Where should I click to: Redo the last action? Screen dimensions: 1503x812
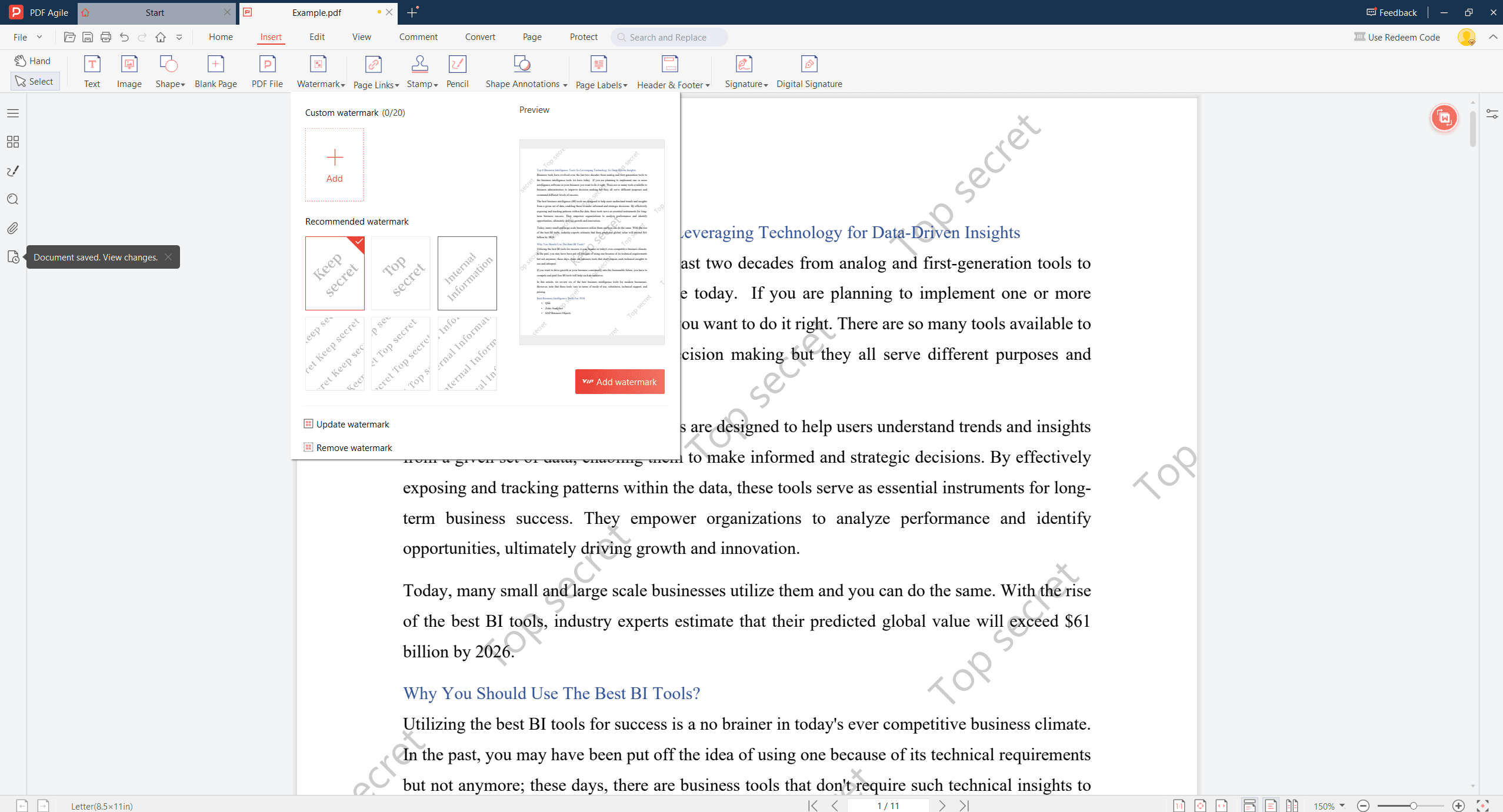coord(142,37)
